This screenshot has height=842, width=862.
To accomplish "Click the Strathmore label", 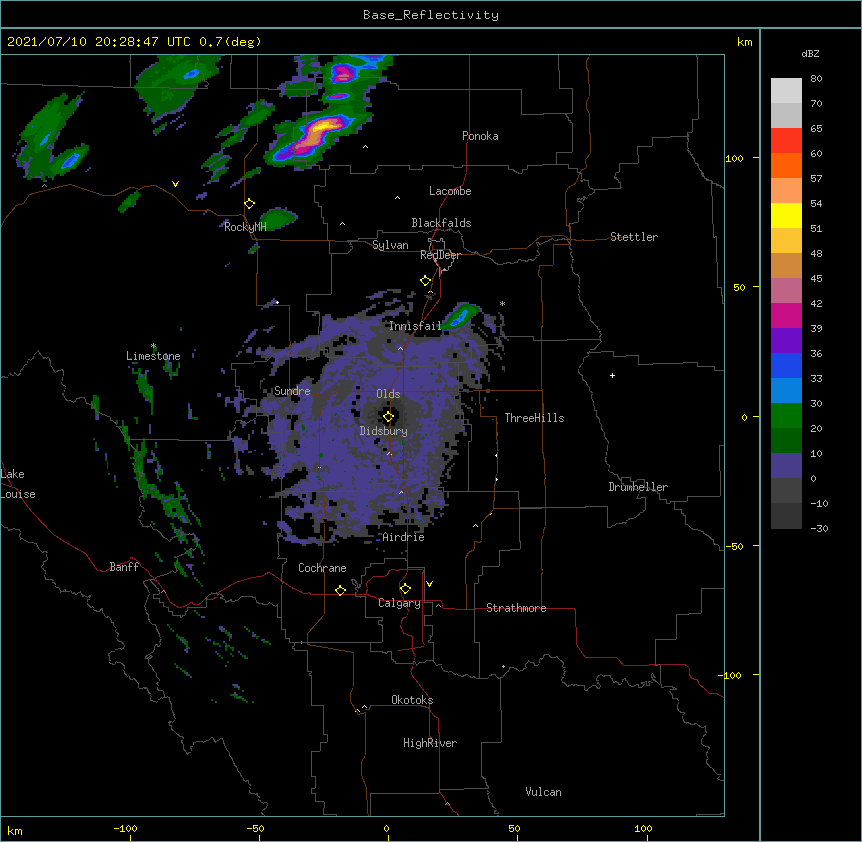I will tap(516, 608).
